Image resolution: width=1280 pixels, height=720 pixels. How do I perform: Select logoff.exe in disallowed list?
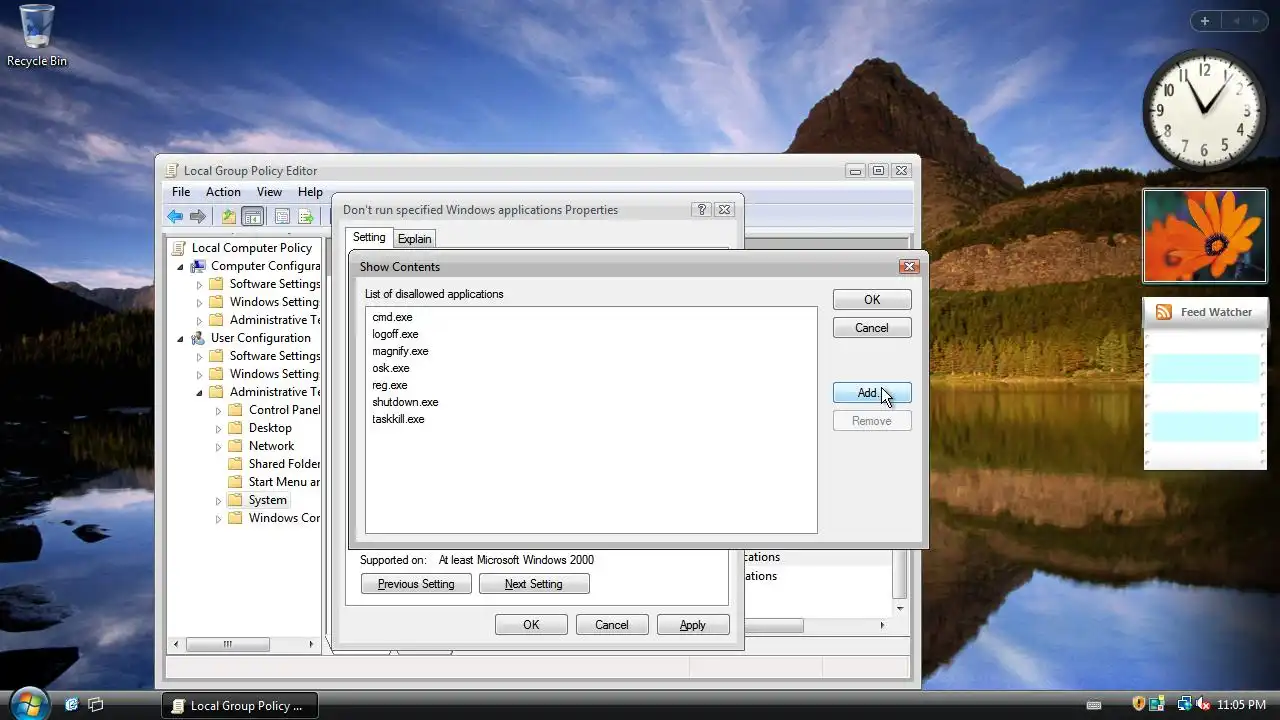pyautogui.click(x=395, y=334)
